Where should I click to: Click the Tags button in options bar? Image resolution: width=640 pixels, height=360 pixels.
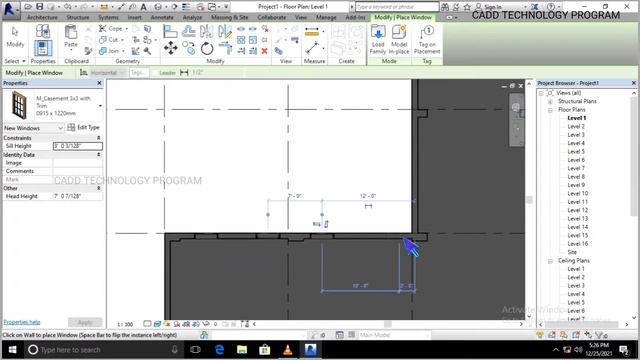(x=139, y=73)
